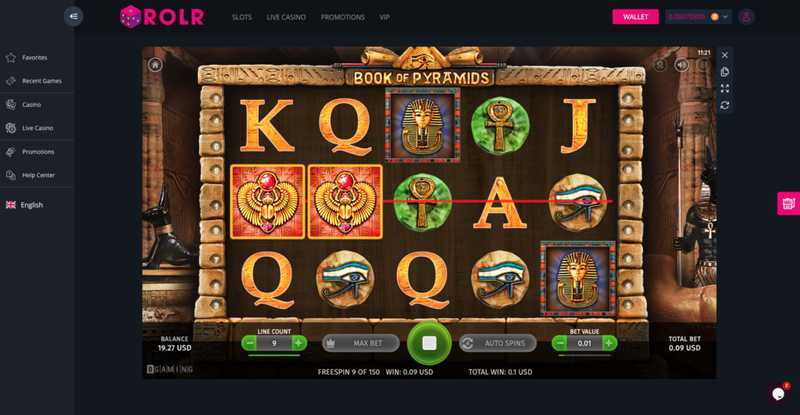
Task: Toggle fullscreen game mode
Action: pos(724,89)
